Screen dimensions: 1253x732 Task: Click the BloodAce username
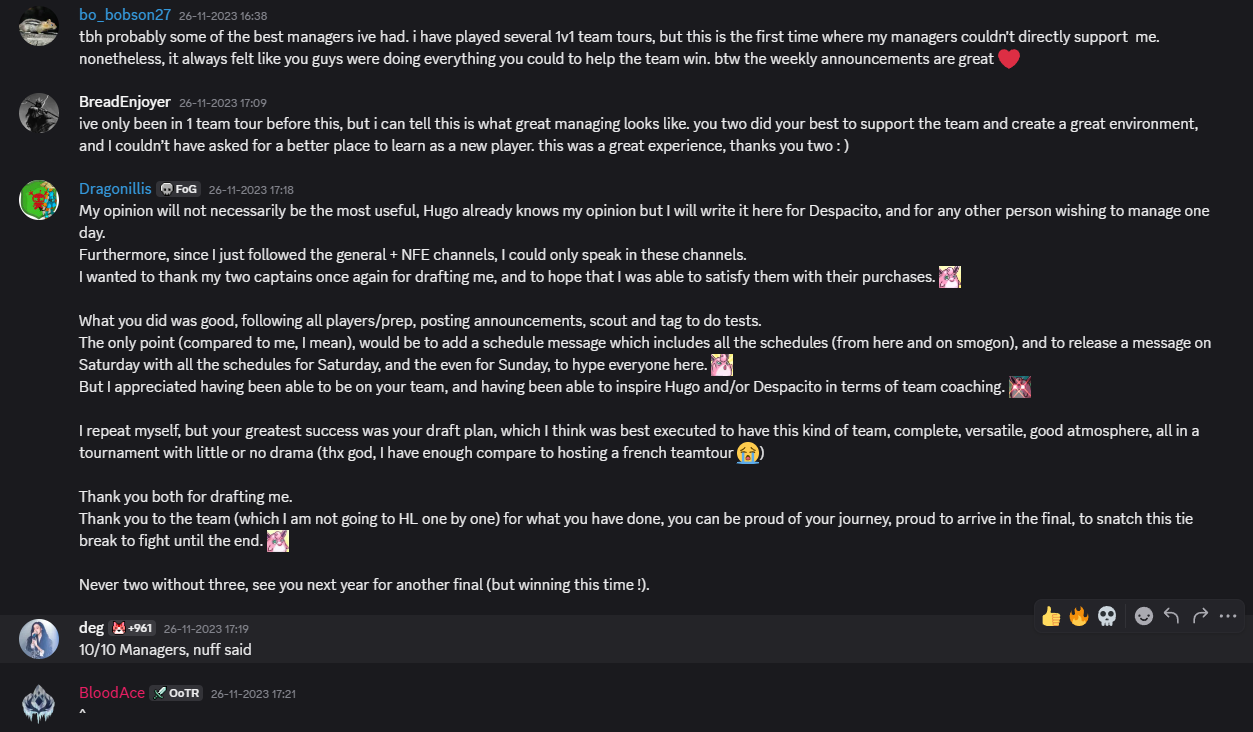click(111, 693)
